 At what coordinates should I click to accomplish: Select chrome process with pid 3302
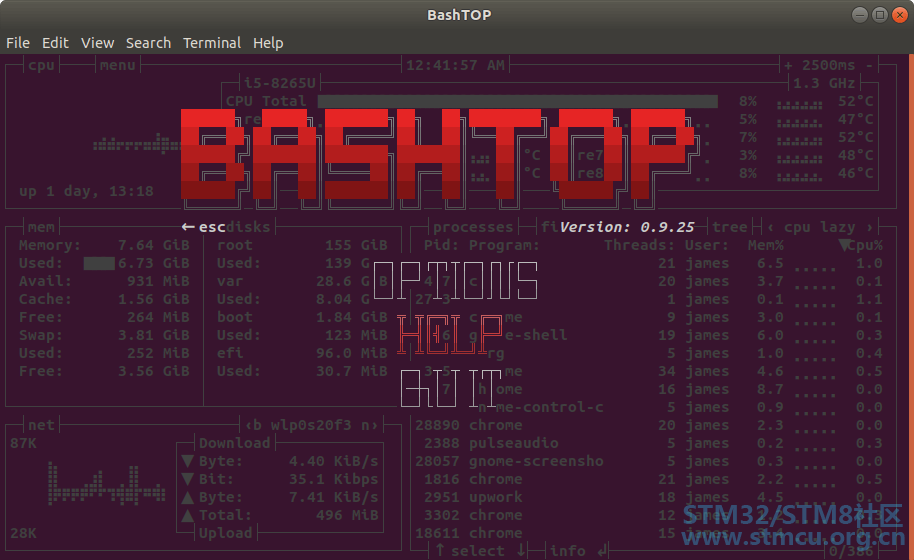coord(648,516)
